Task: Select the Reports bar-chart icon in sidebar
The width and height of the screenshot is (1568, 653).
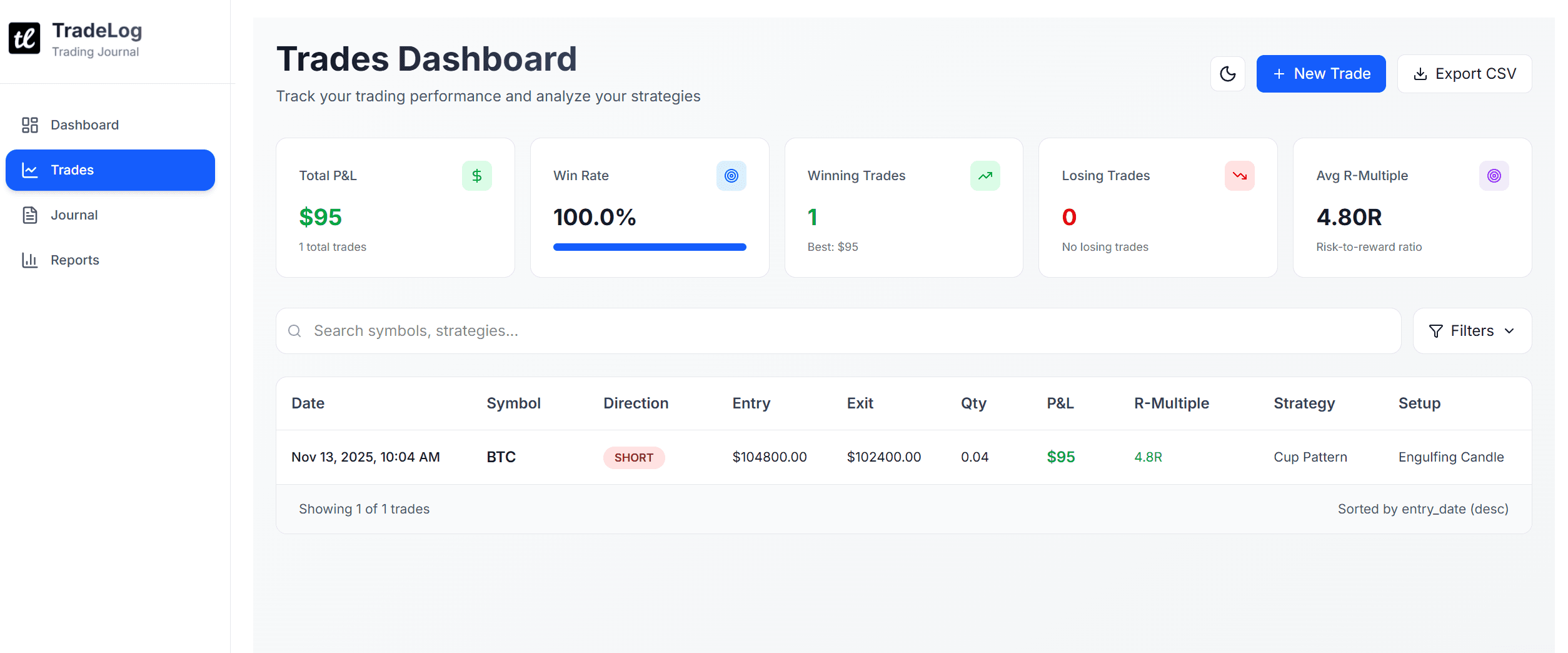Action: pyautogui.click(x=29, y=260)
